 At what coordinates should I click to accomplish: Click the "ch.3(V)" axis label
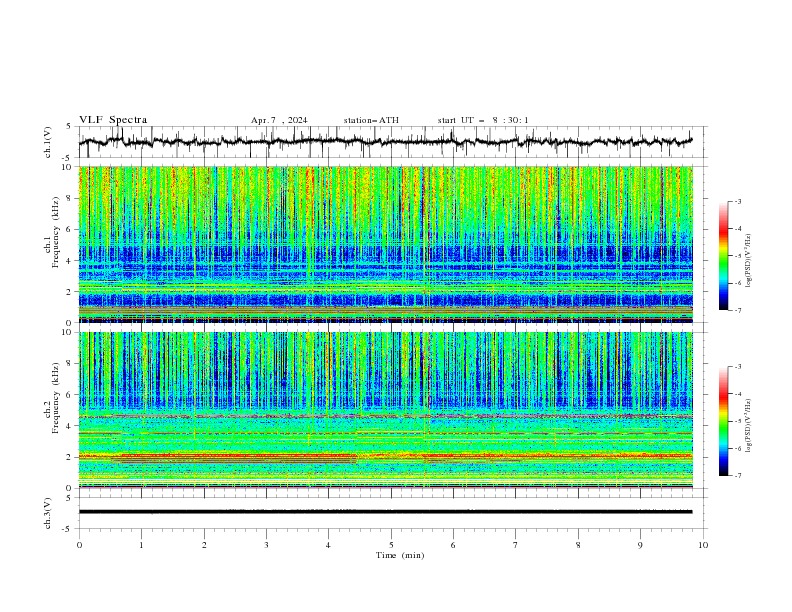(48, 513)
